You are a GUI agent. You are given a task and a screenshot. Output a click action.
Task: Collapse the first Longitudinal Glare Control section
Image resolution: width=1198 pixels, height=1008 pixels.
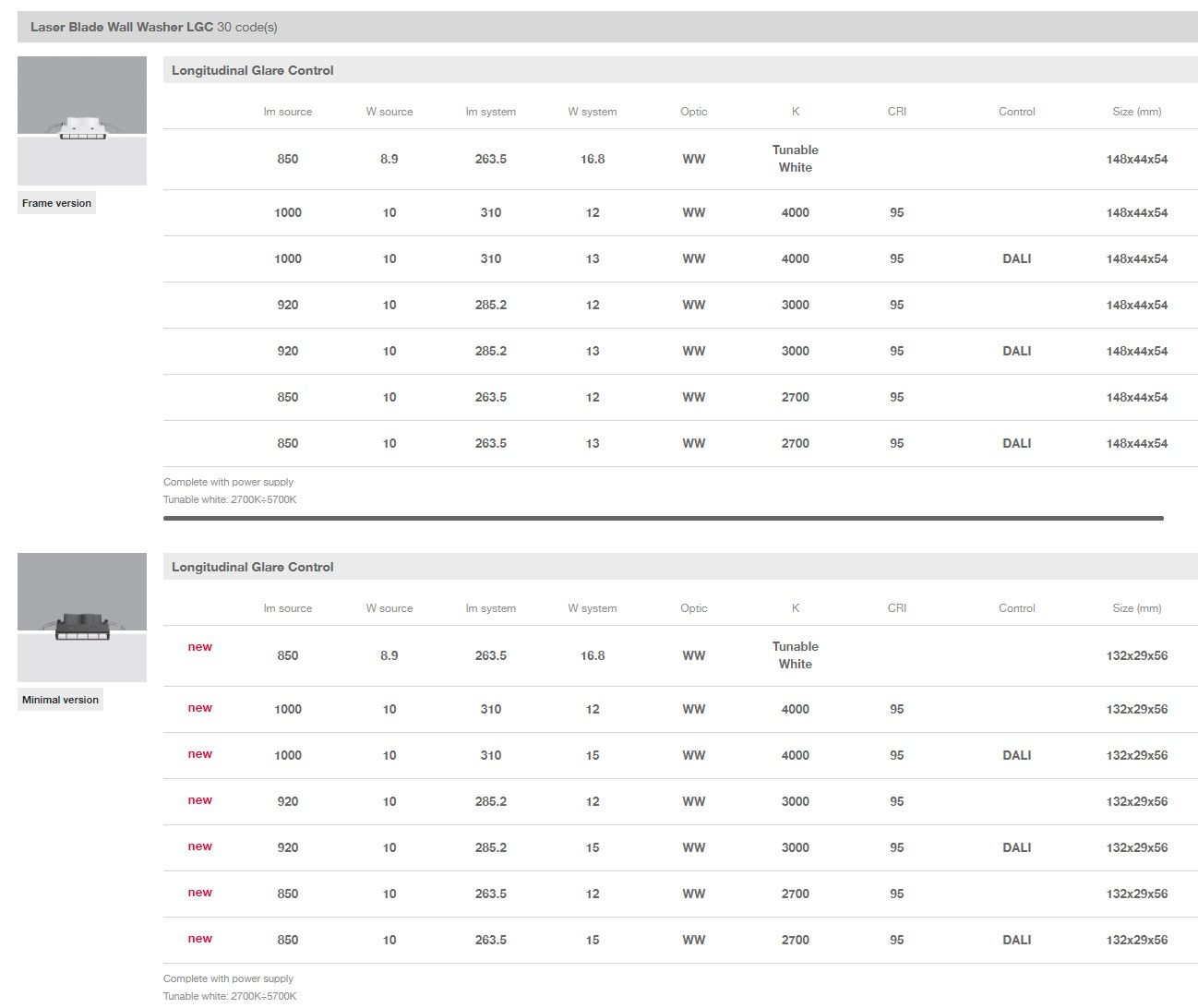pyautogui.click(x=252, y=70)
